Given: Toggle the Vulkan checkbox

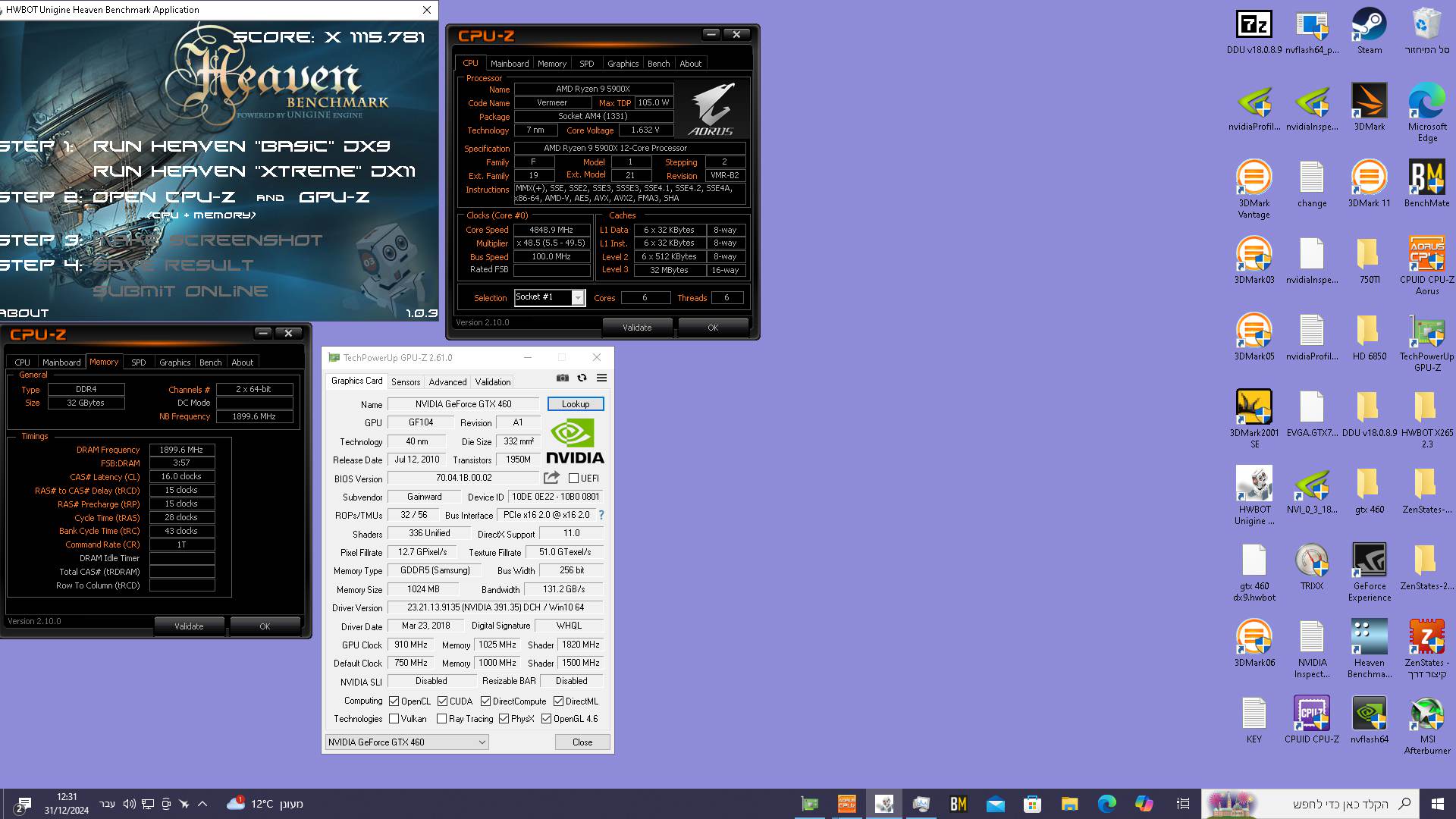Looking at the screenshot, I should click(x=394, y=719).
